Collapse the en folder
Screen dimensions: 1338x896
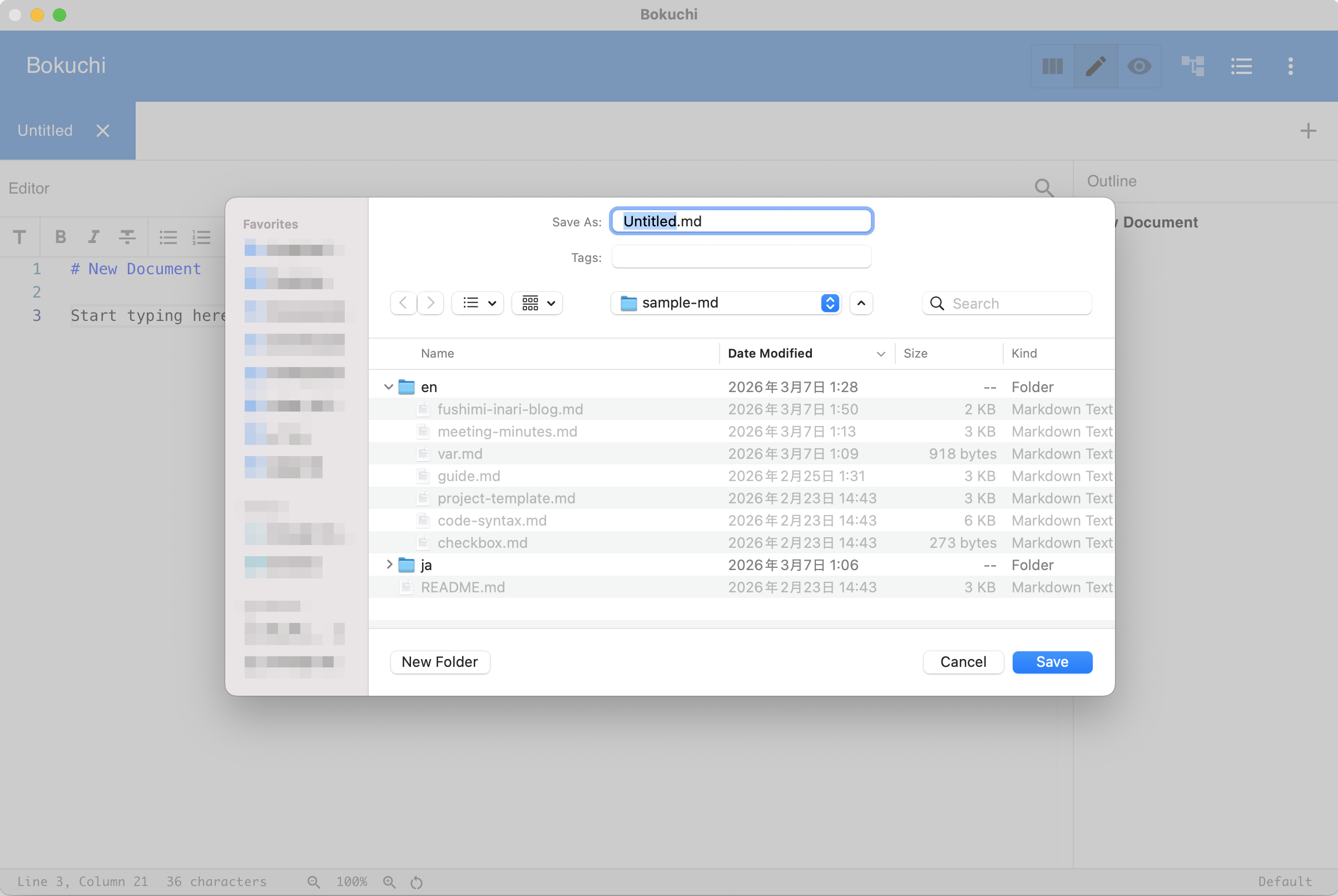point(389,387)
